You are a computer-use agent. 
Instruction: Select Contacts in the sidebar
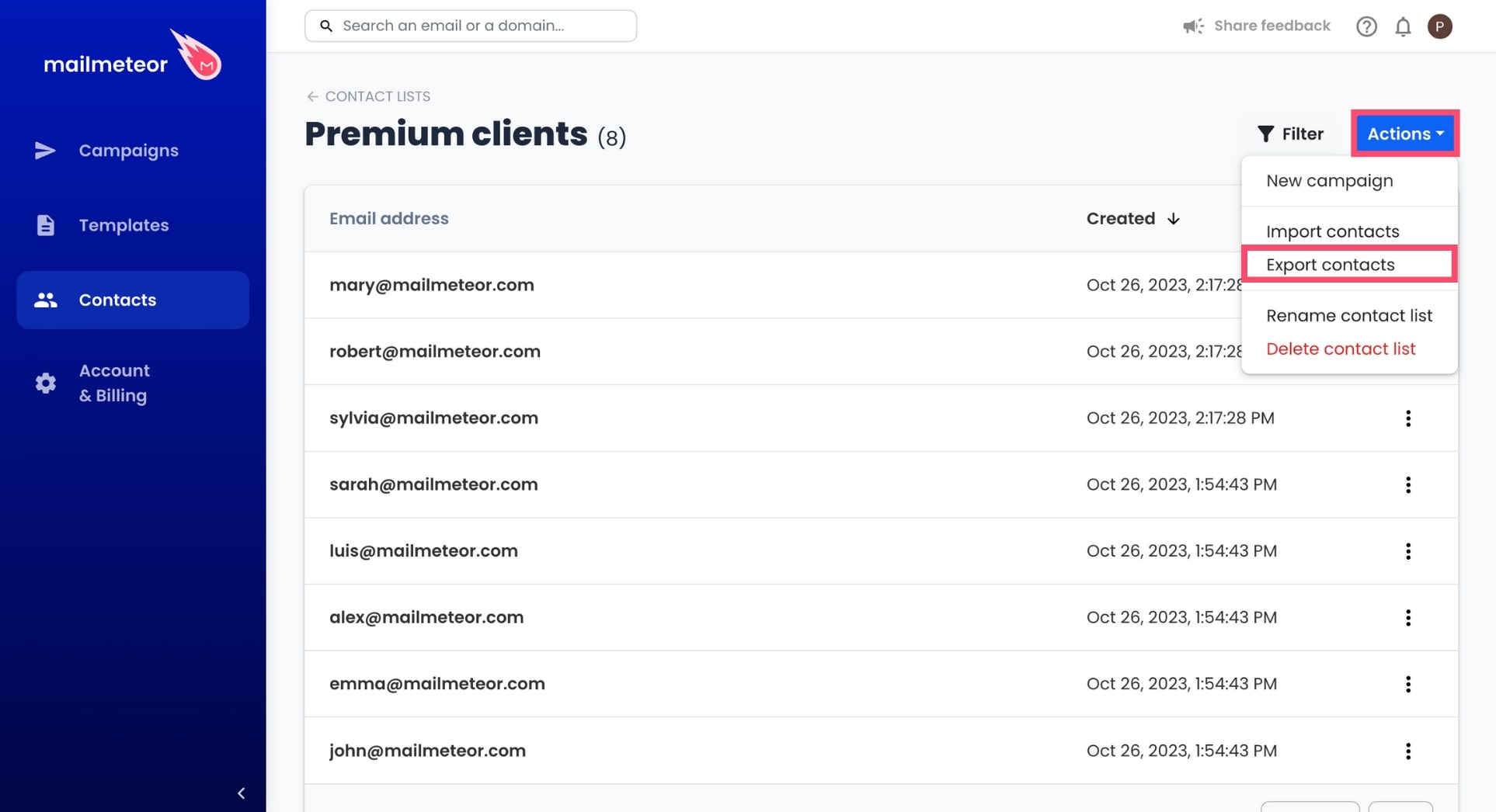(x=133, y=300)
